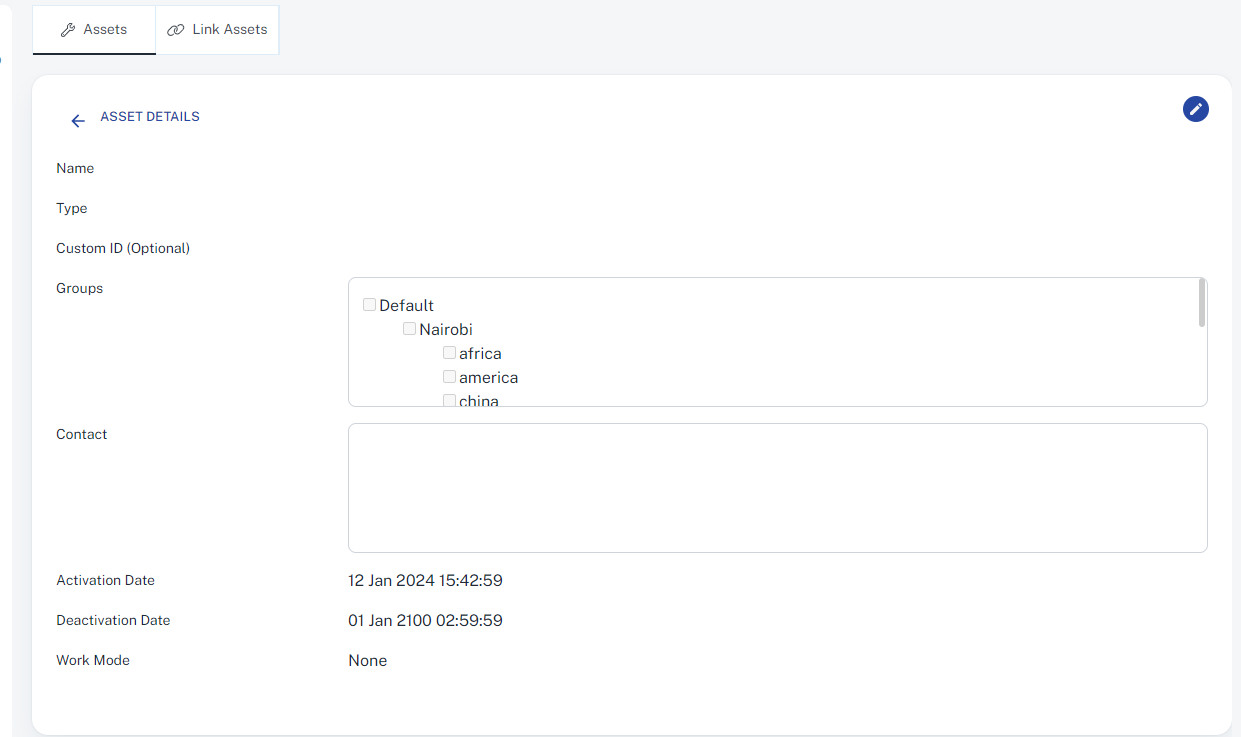Screen dimensions: 1241x737
Task: Toggle the Nairobi group checkbox
Action: pos(409,329)
